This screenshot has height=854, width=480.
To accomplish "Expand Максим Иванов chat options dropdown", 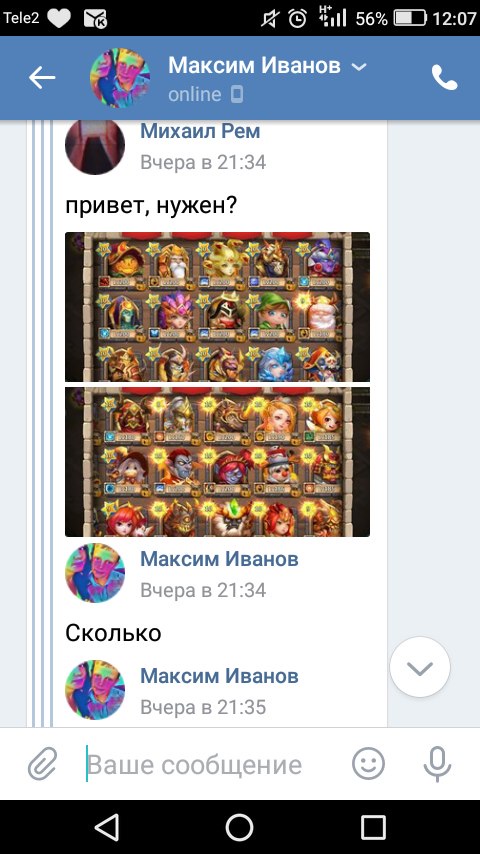I will coord(359,67).
